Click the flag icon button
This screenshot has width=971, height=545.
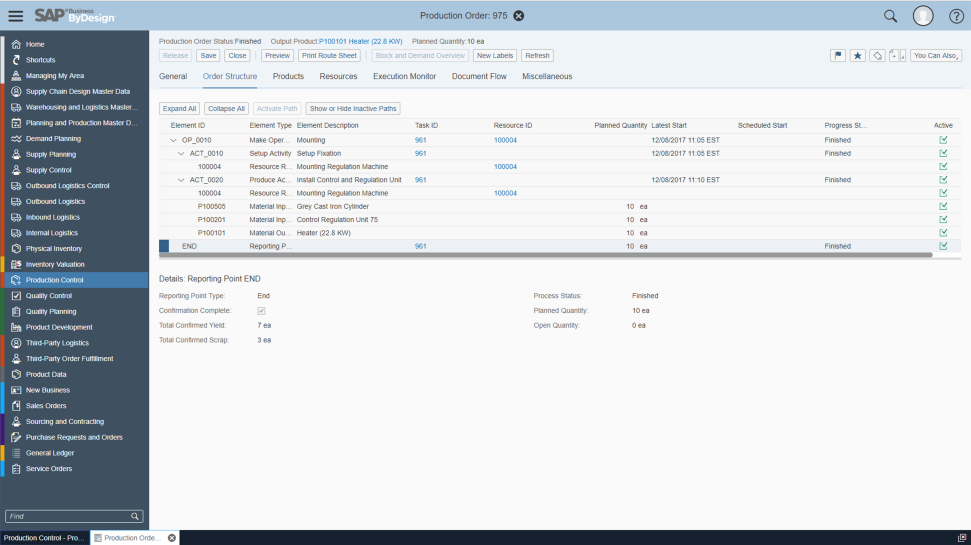tap(838, 56)
